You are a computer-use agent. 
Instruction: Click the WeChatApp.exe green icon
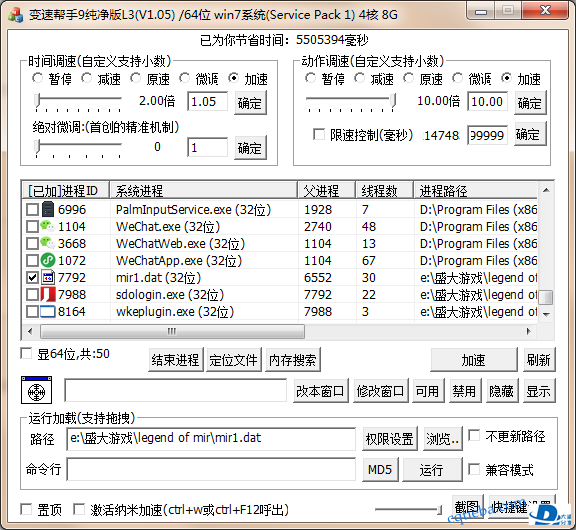(x=47, y=260)
